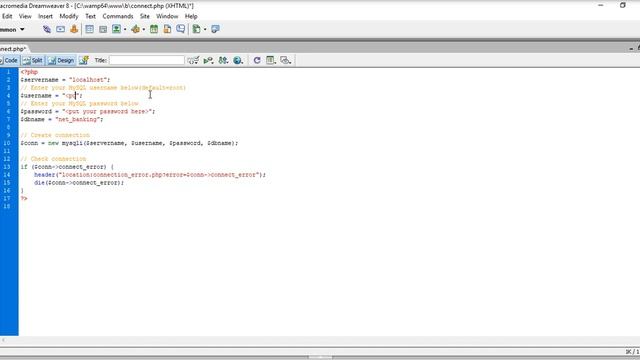Open the View Options menu
Viewport: 640px width, 360px height.
(x=271, y=60)
